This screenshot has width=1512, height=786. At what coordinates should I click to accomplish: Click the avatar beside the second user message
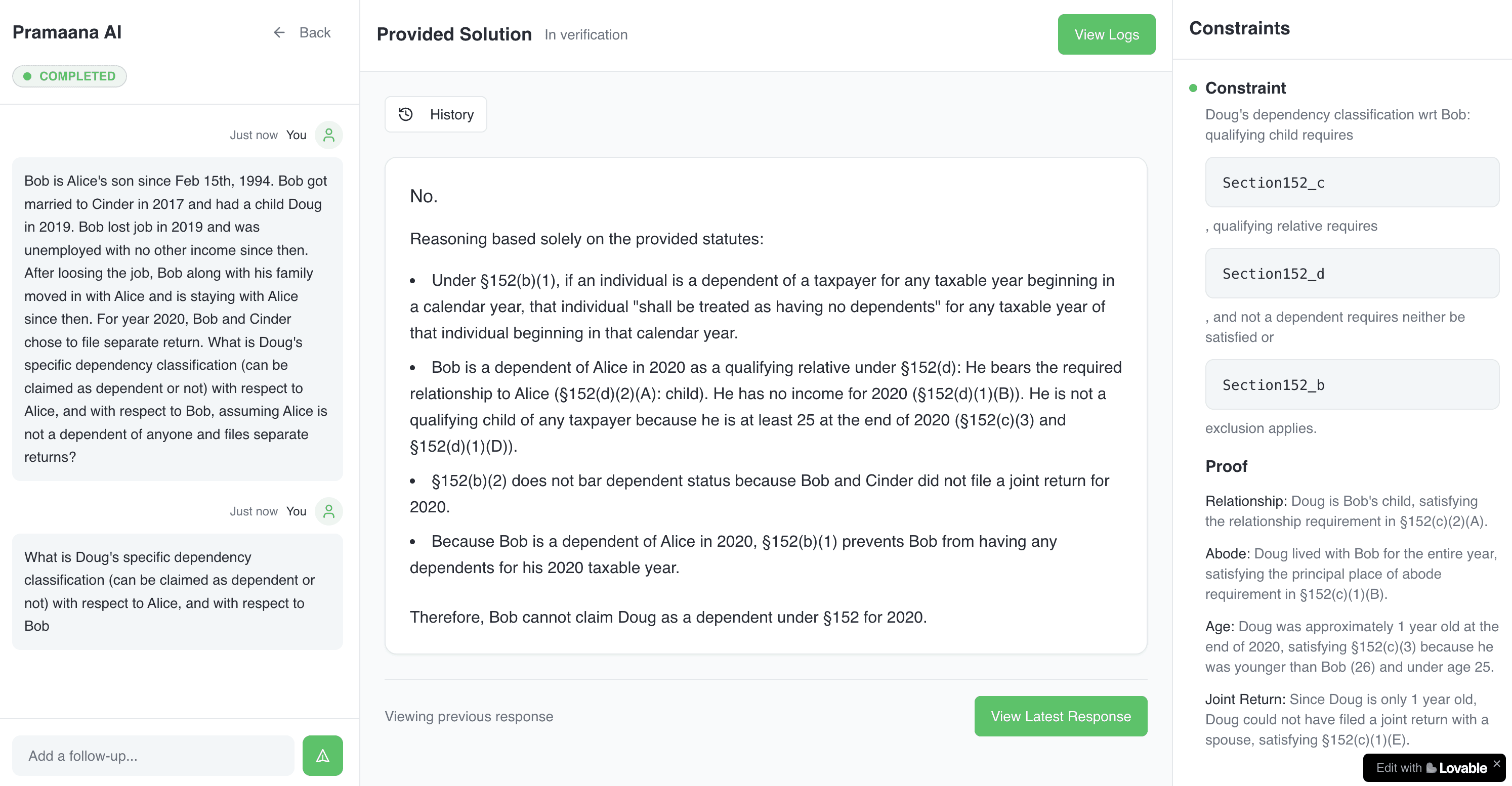click(329, 511)
